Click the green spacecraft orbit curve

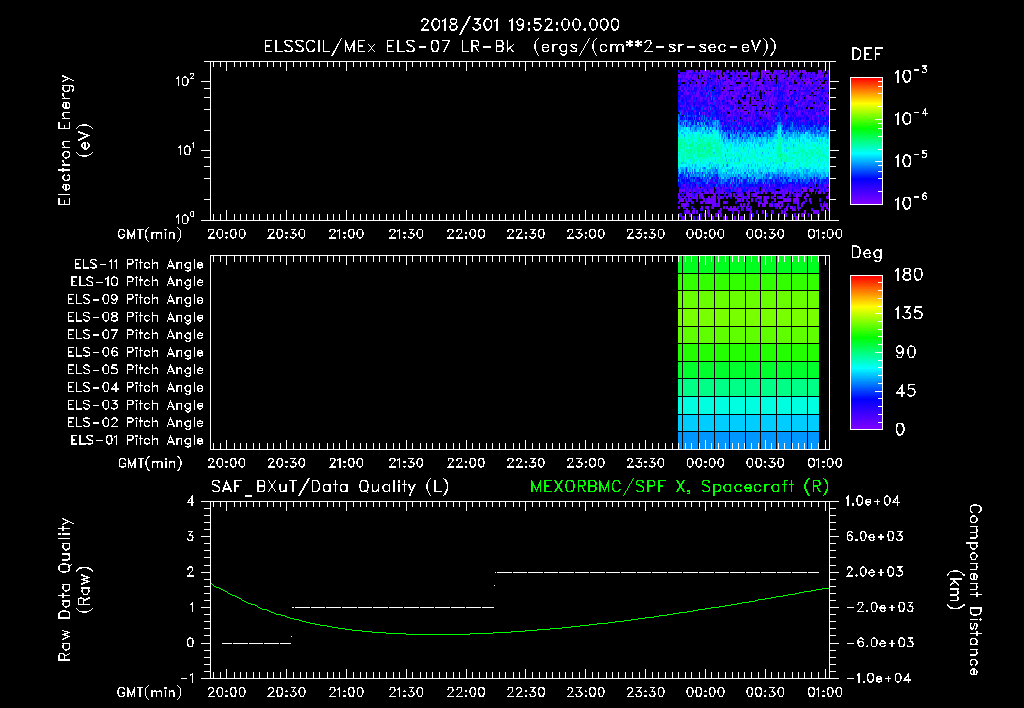520,631
